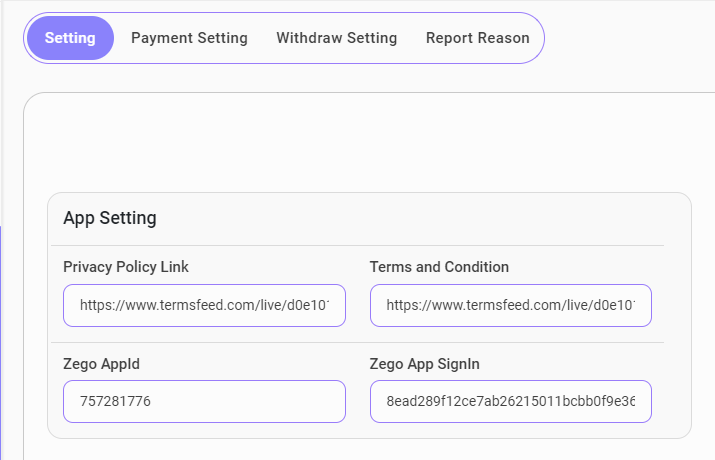The height and width of the screenshot is (460, 715).
Task: Click blank area below Zego AppId field
Action: pos(204,430)
